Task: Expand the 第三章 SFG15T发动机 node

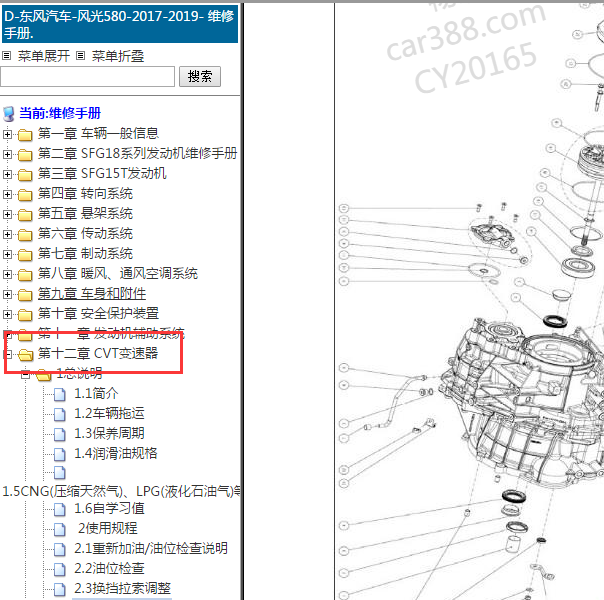Action: point(7,174)
